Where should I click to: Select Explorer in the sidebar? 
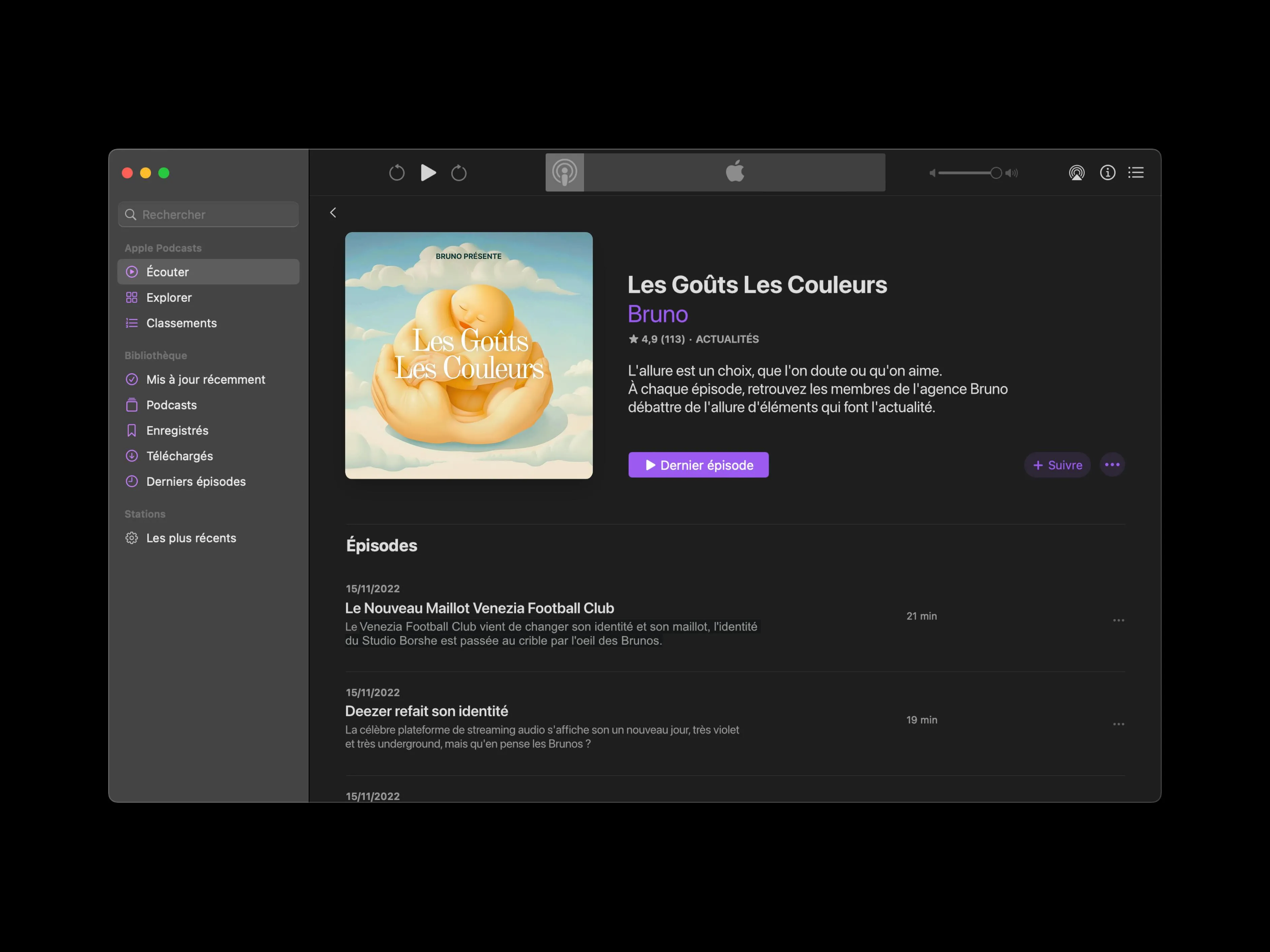169,297
